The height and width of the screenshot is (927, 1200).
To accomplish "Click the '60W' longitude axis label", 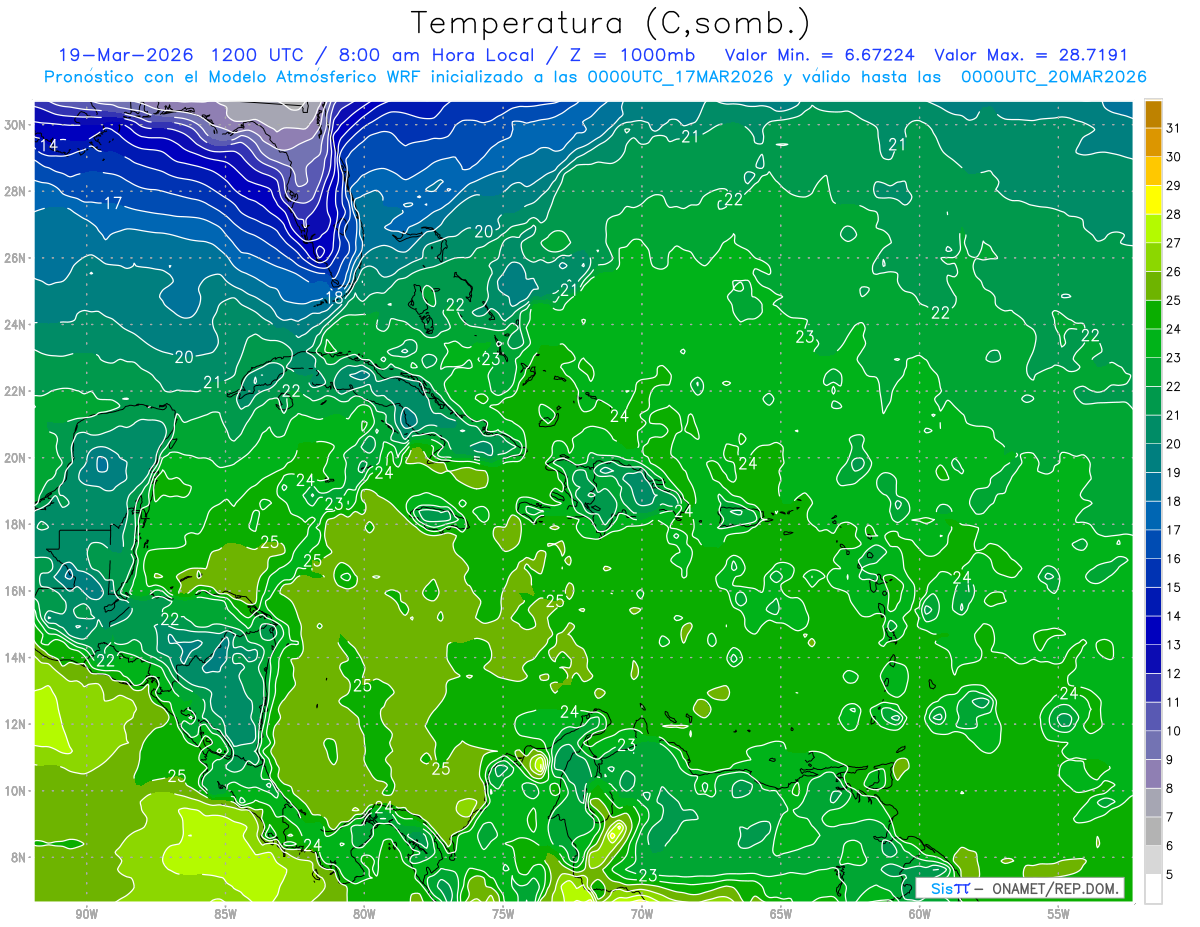I will [x=920, y=914].
